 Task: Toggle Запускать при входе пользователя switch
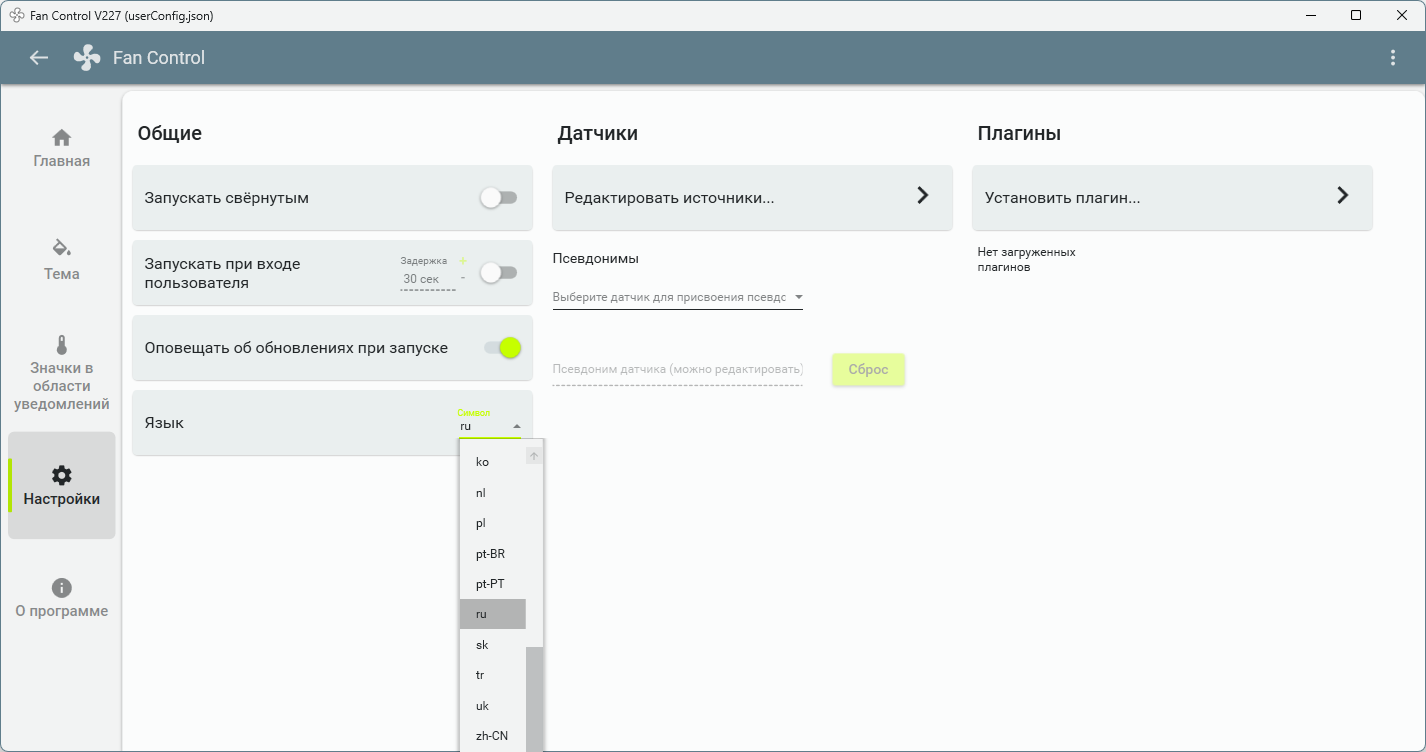[498, 272]
